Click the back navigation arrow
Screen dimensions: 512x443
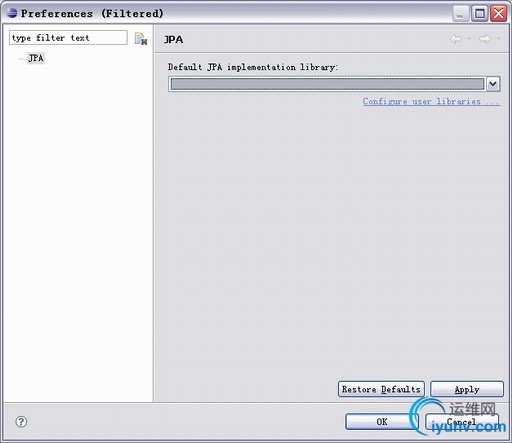pyautogui.click(x=456, y=39)
